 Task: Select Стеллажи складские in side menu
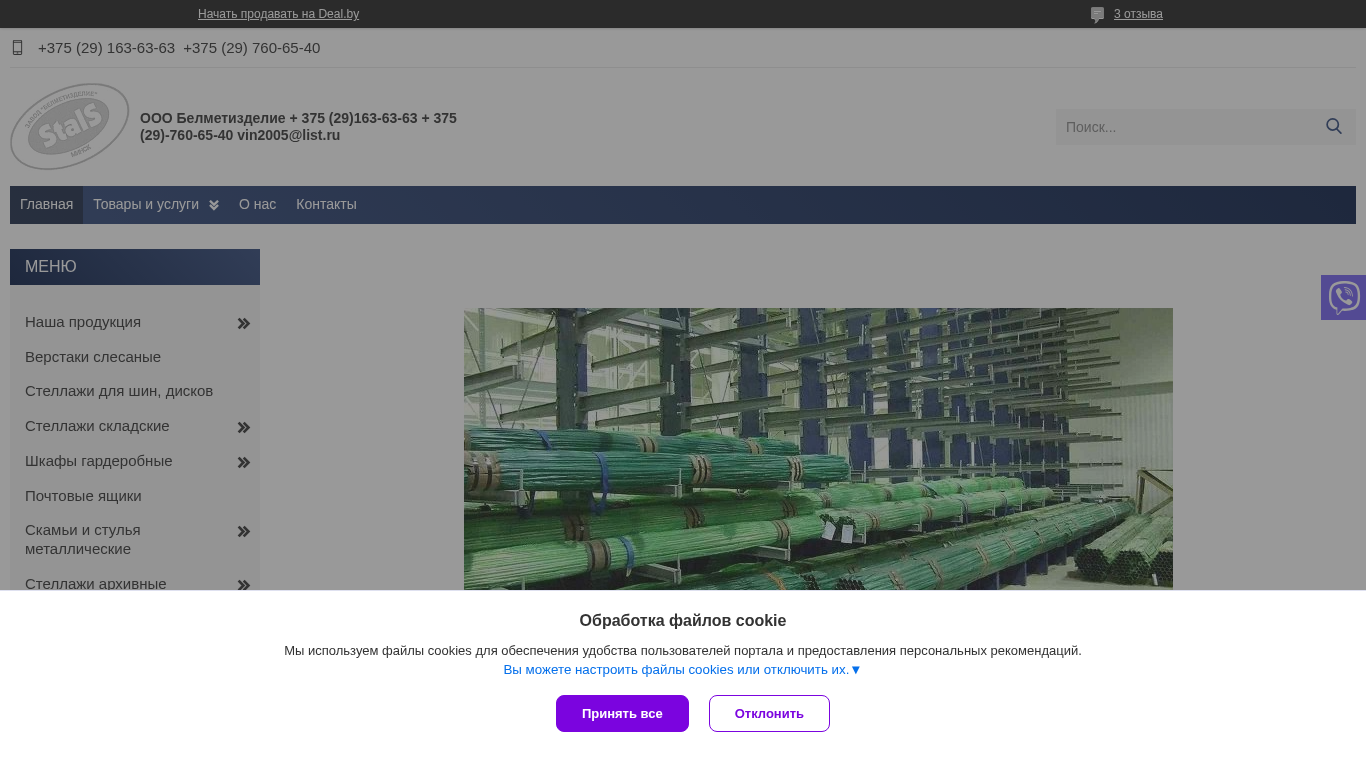[97, 426]
